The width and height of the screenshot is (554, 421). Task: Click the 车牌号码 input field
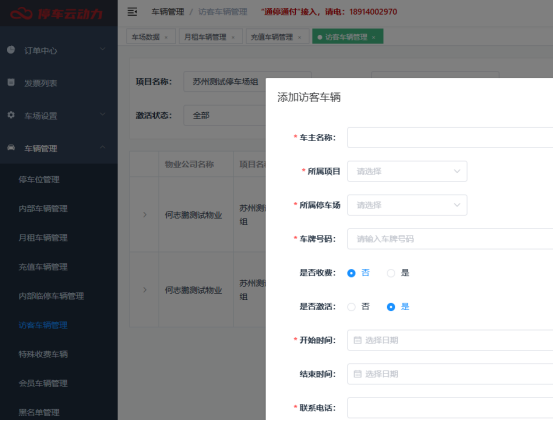450,239
